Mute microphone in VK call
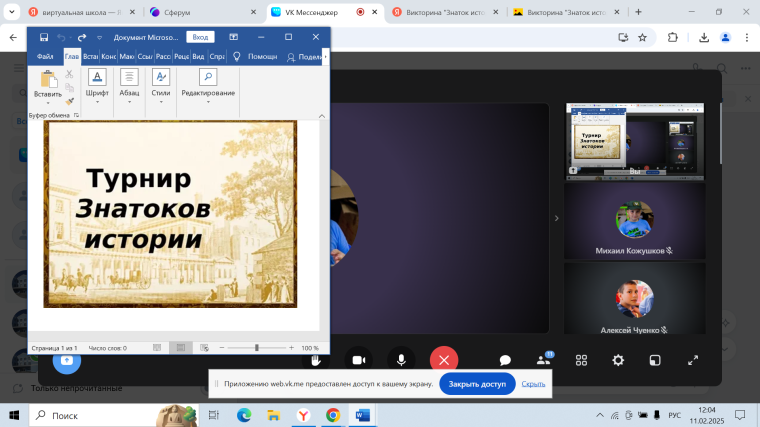The height and width of the screenshot is (427, 760). click(x=401, y=360)
